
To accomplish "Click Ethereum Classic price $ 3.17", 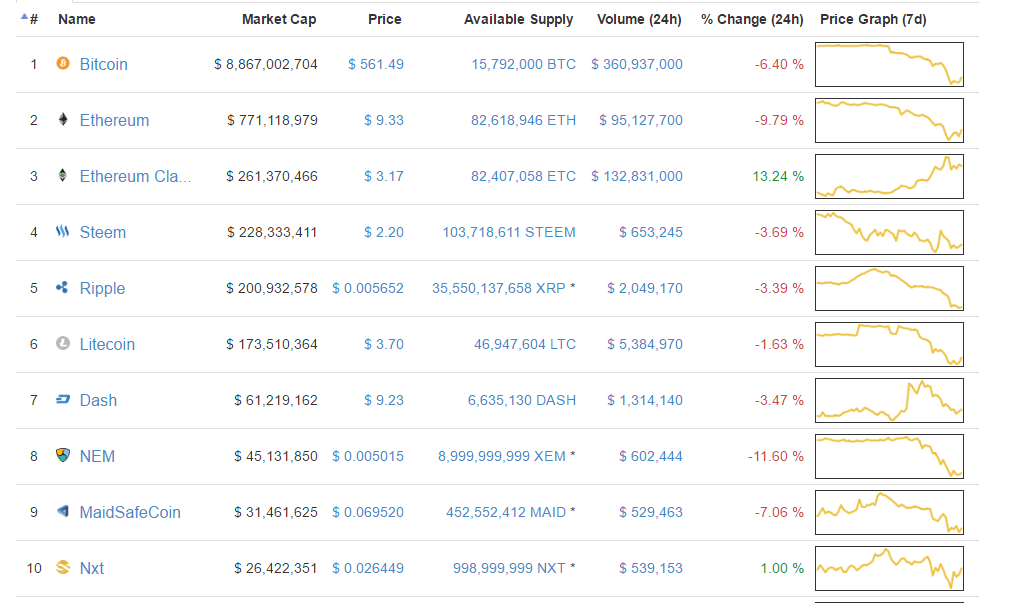I will (x=384, y=176).
